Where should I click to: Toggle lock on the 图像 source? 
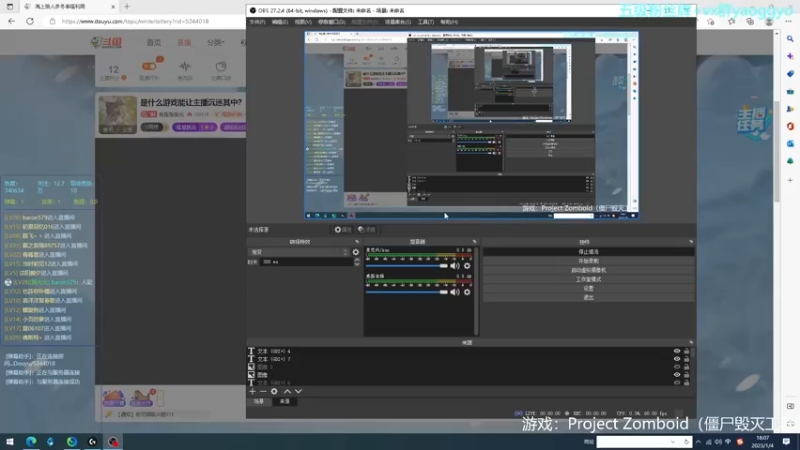point(686,374)
